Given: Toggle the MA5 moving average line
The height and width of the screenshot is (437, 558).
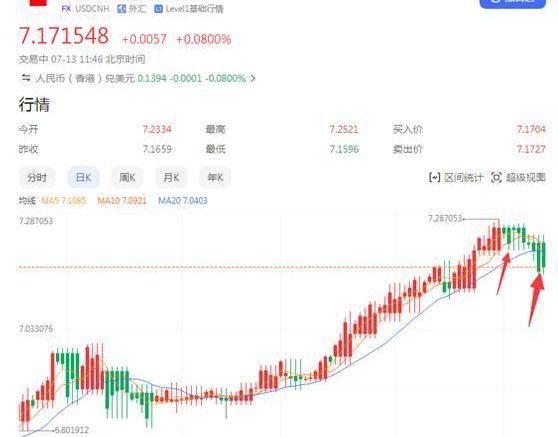Looking at the screenshot, I should point(64,201).
